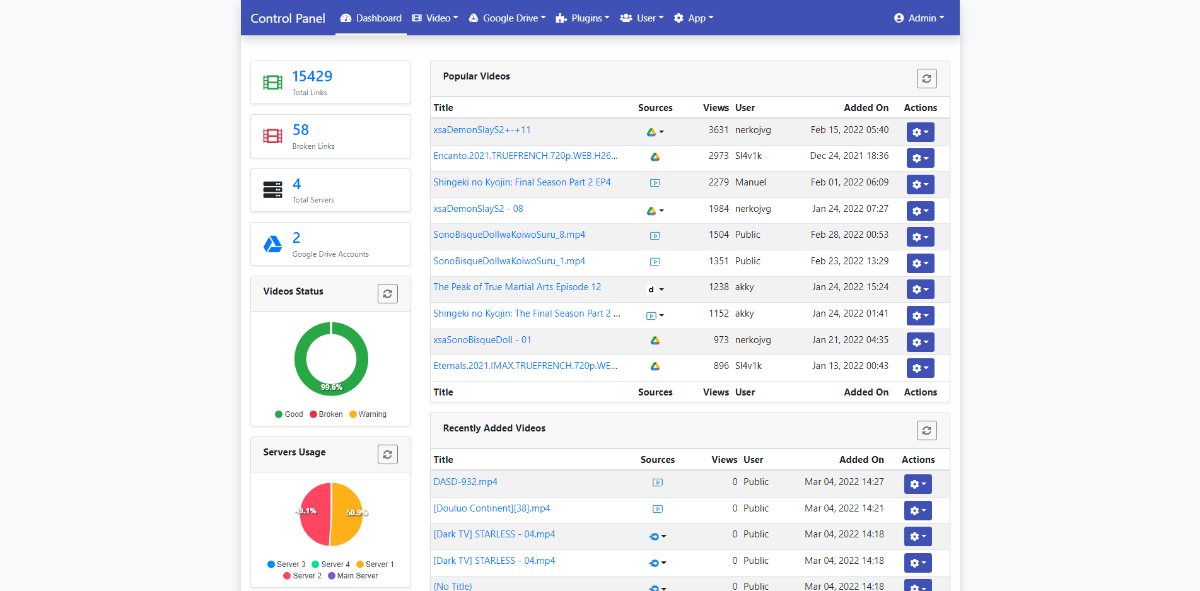Toggle Server 2 legend in Servers Usage
This screenshot has width=1200, height=591.
point(301,576)
